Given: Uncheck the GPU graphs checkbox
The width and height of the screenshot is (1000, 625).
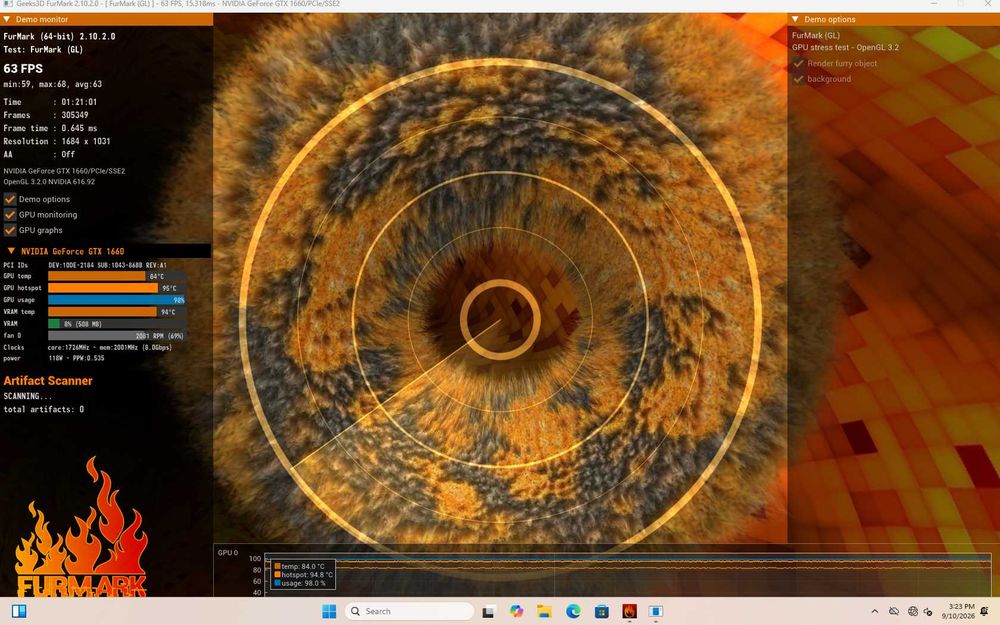Looking at the screenshot, I should tap(10, 230).
